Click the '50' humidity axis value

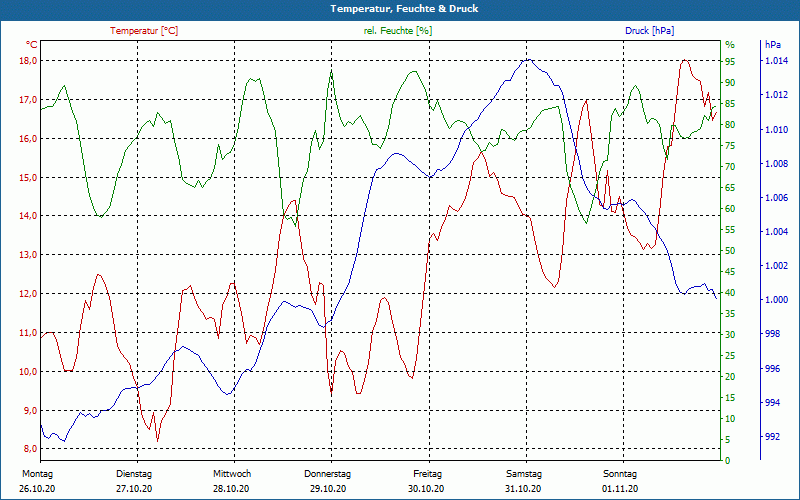730,251
